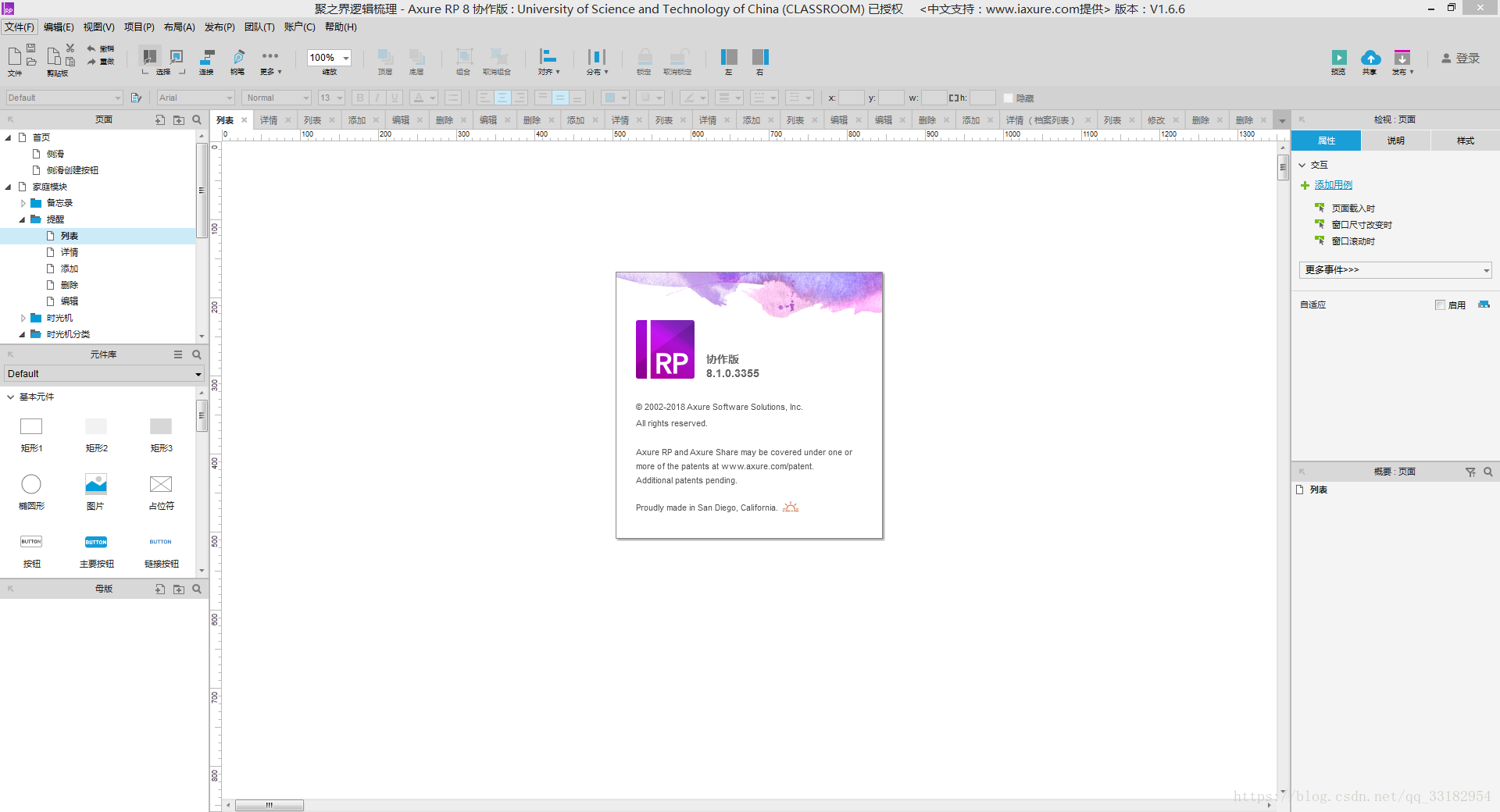Select the intersected selection mode tool
The width and height of the screenshot is (1500, 812).
(149, 56)
